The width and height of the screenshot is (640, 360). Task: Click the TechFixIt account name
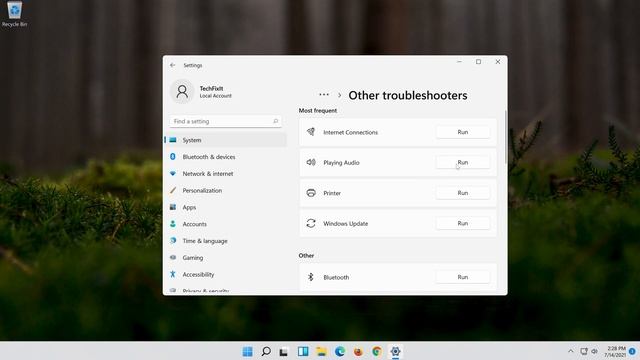[211, 88]
